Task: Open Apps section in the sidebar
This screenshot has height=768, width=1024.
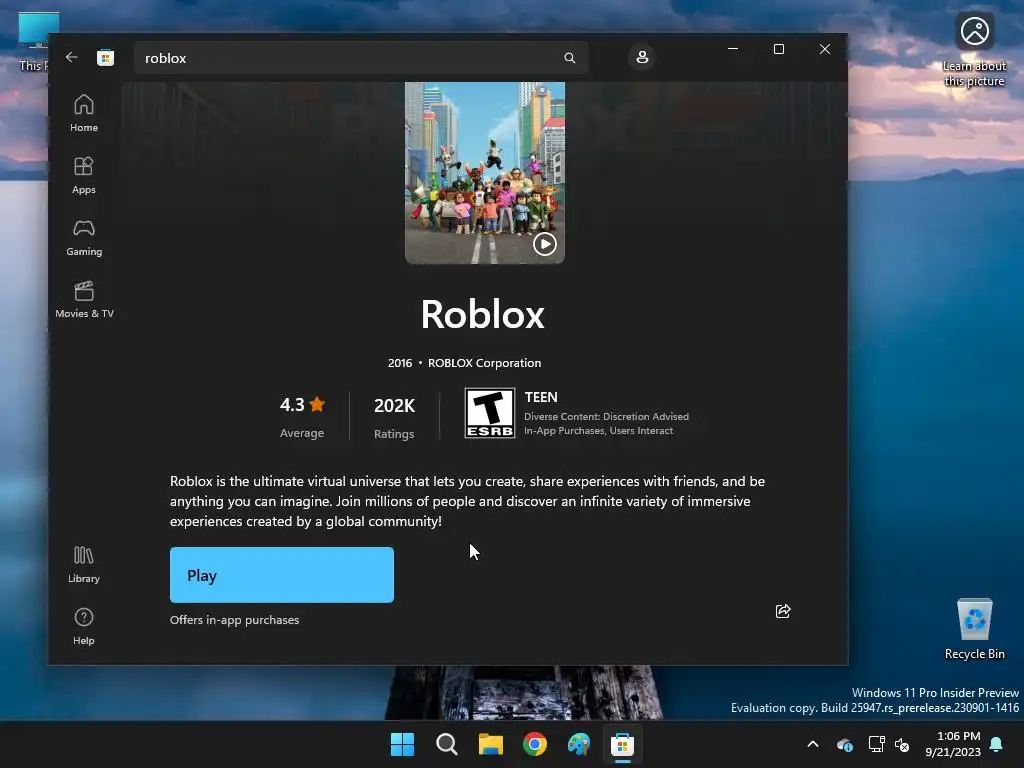Action: (84, 175)
